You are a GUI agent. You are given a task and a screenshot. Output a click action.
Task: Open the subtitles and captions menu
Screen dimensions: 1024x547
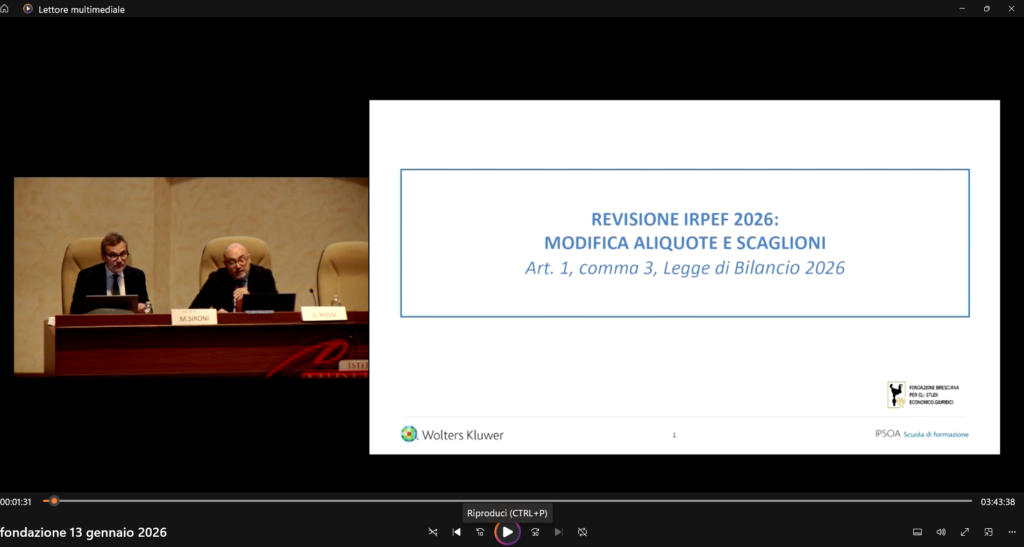917,532
